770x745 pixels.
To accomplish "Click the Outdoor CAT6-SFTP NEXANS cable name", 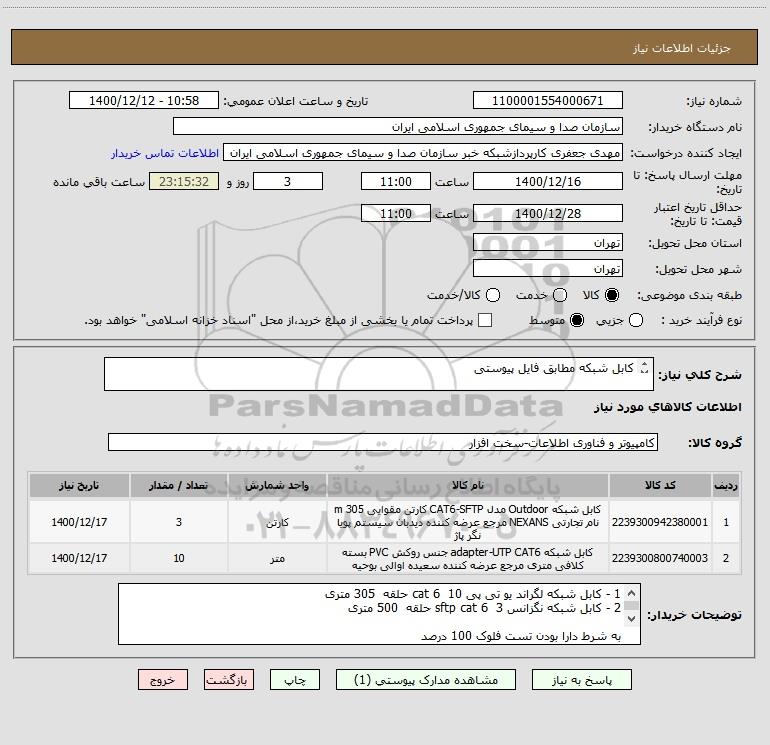I will pyautogui.click(x=467, y=522).
